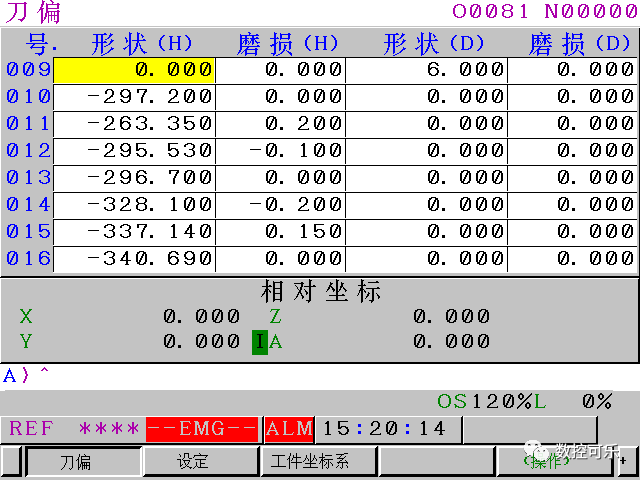The image size is (640, 480).
Task: Select the 刀偏 softkey
Action: click(x=84, y=462)
